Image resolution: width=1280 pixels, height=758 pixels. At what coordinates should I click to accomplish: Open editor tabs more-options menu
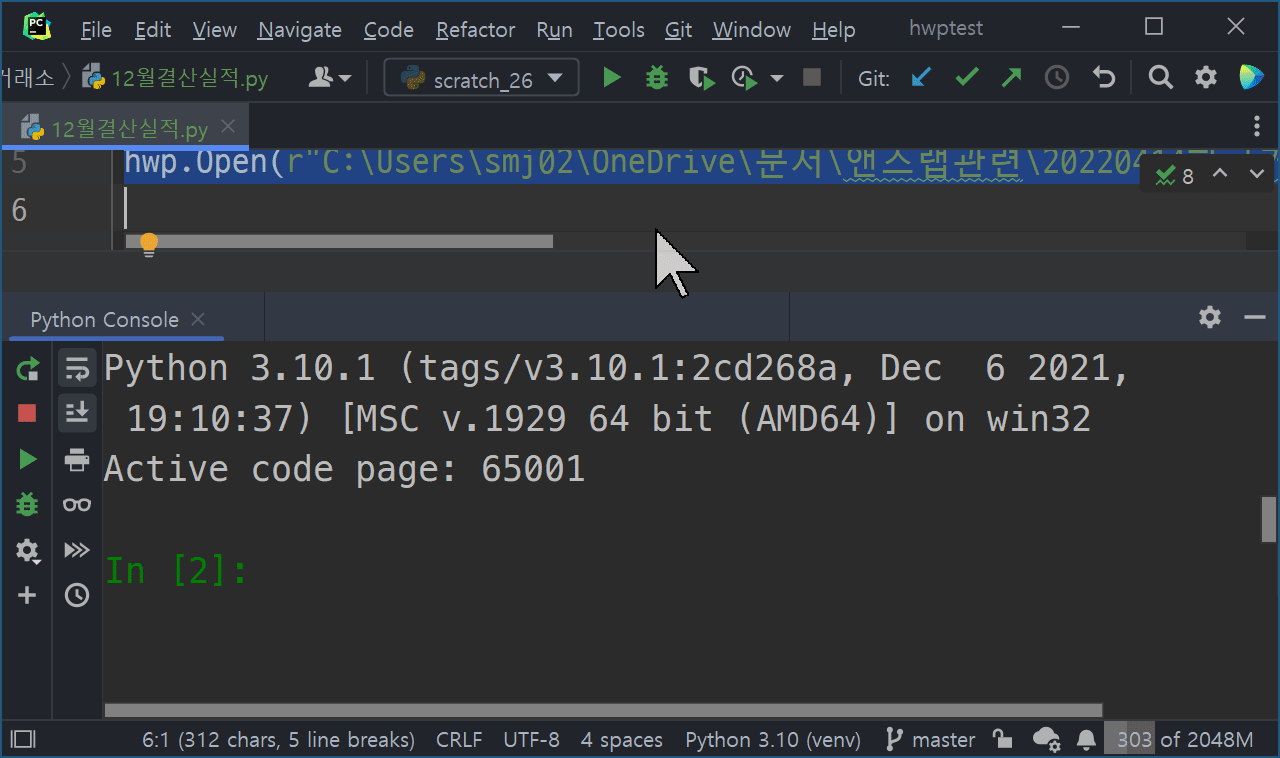point(1257,126)
